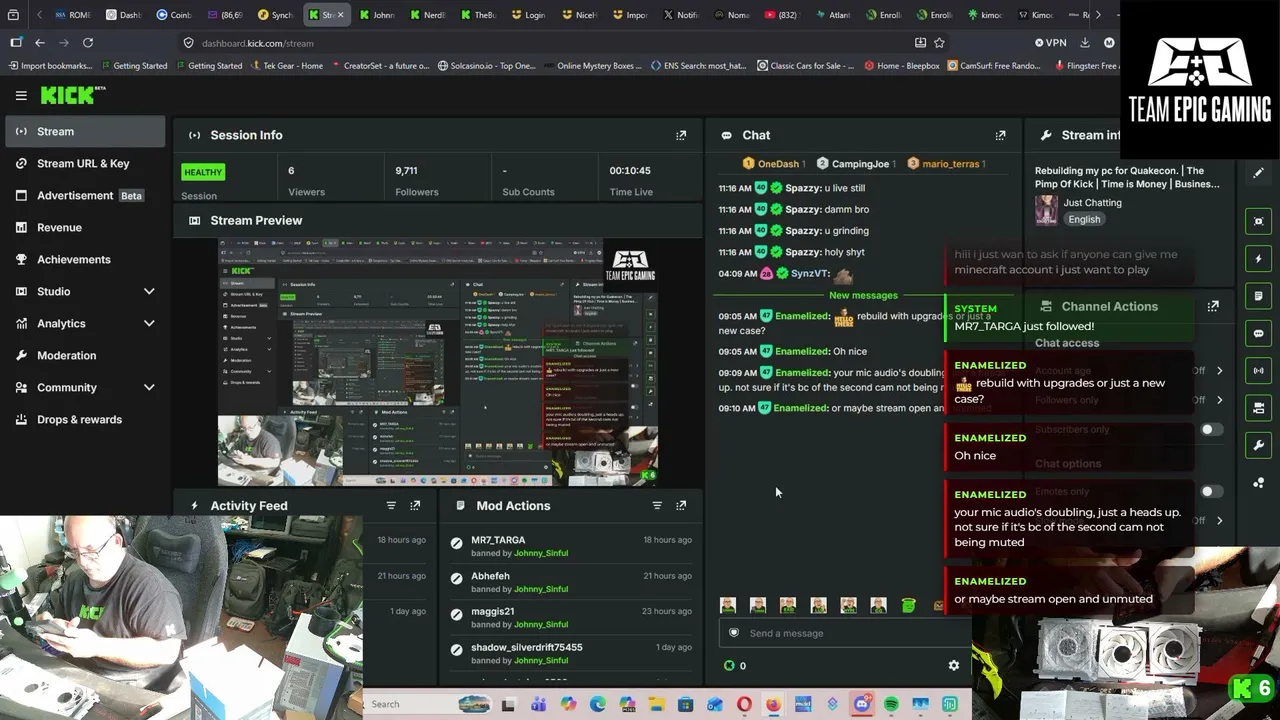Open the Stream sidebar item

coord(85,131)
